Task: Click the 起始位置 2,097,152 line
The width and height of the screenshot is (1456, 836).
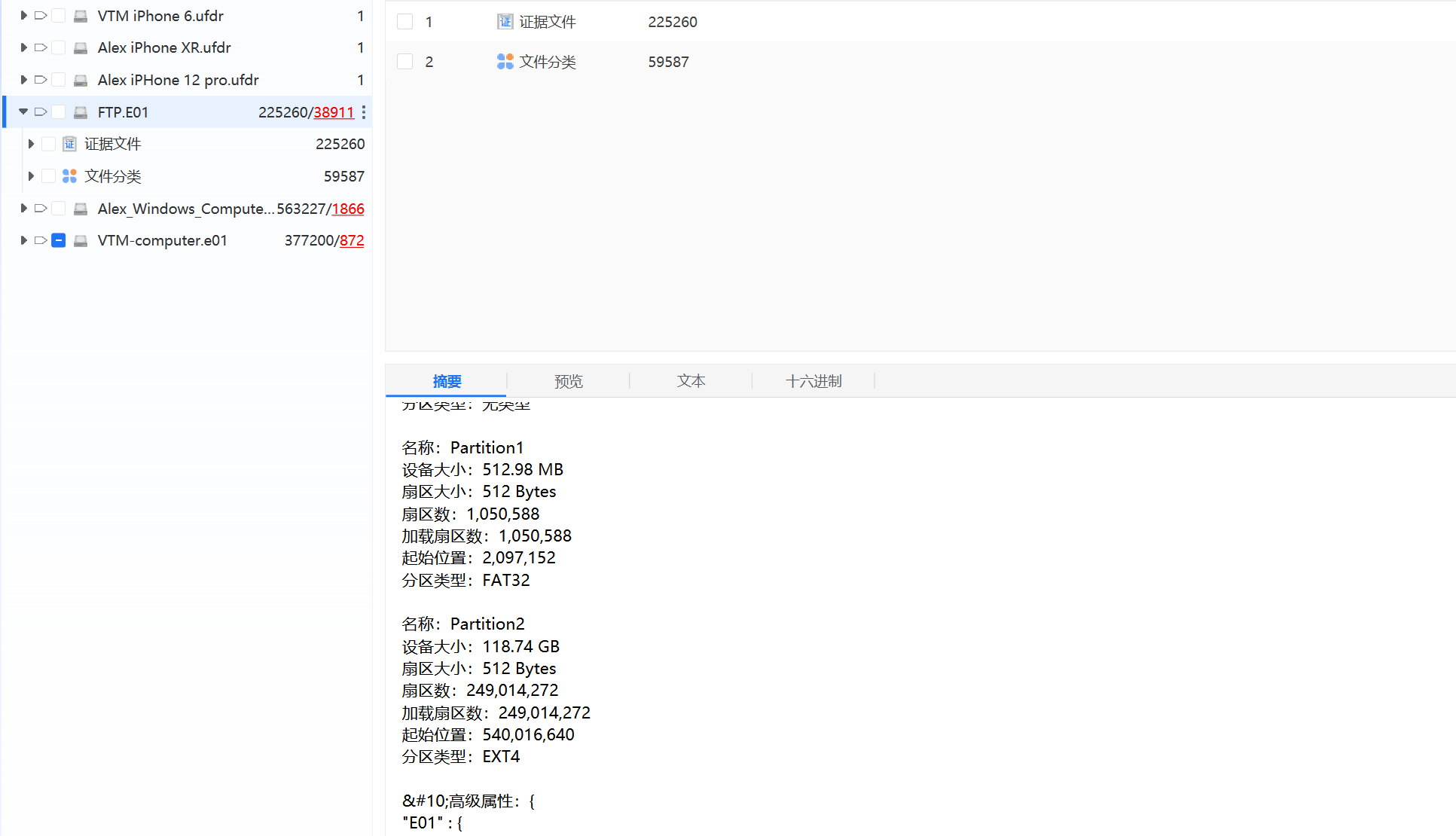Action: pyautogui.click(x=479, y=558)
